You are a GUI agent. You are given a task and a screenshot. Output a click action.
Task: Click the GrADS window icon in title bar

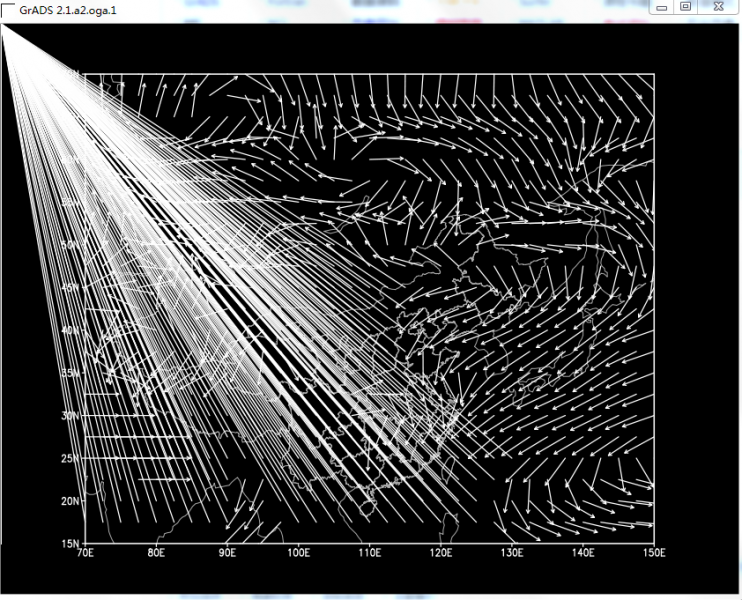(8, 8)
